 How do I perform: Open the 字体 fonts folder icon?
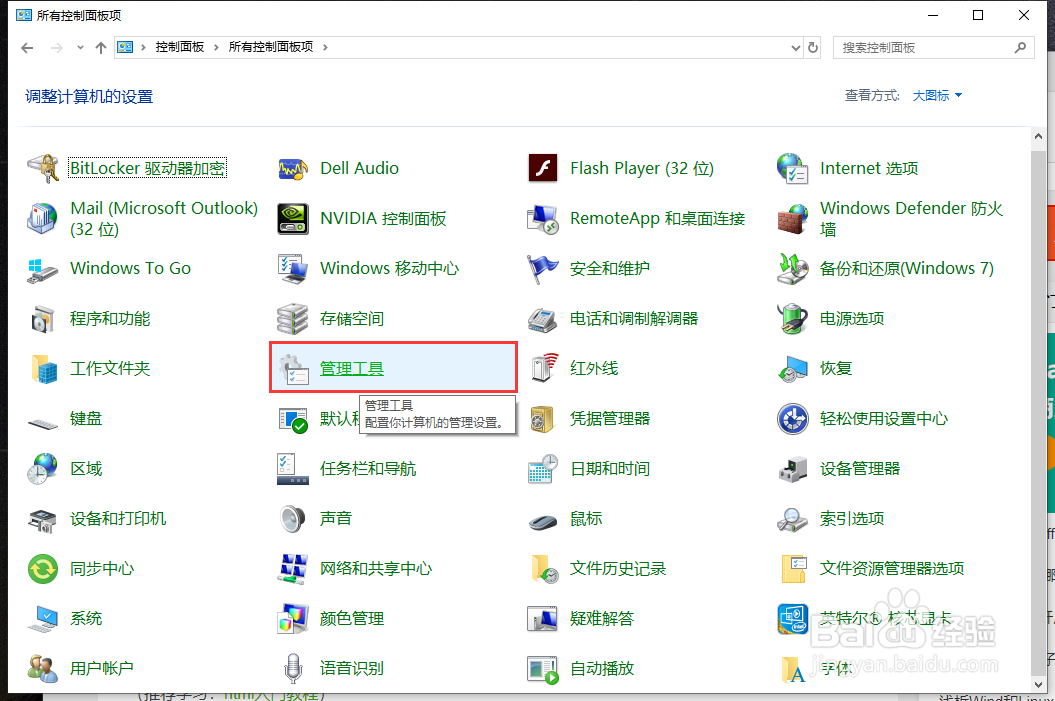[x=793, y=669]
